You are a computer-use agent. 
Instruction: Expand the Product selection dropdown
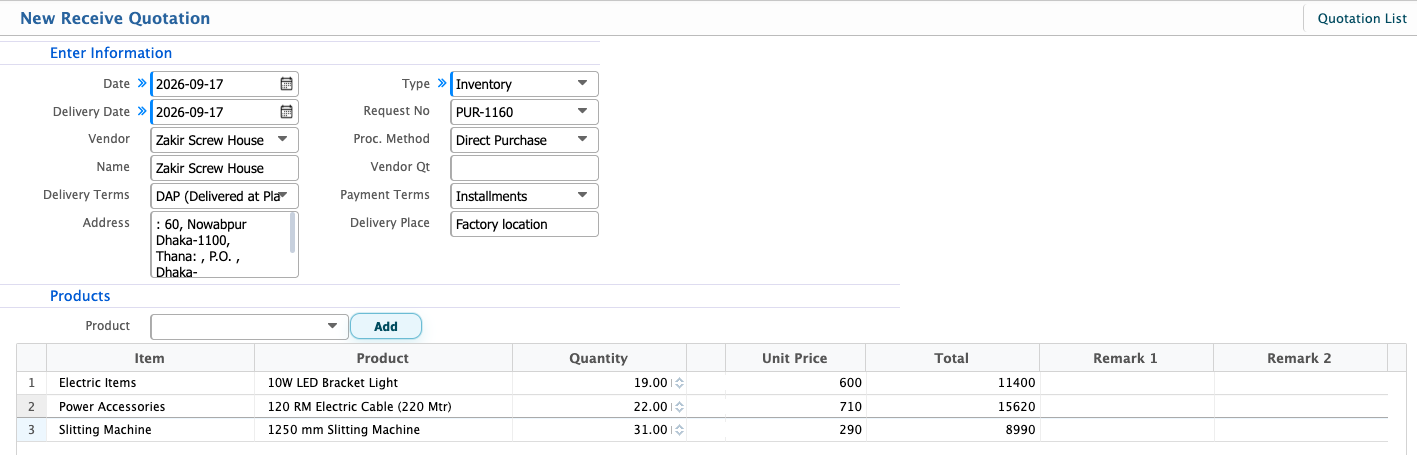click(x=332, y=326)
